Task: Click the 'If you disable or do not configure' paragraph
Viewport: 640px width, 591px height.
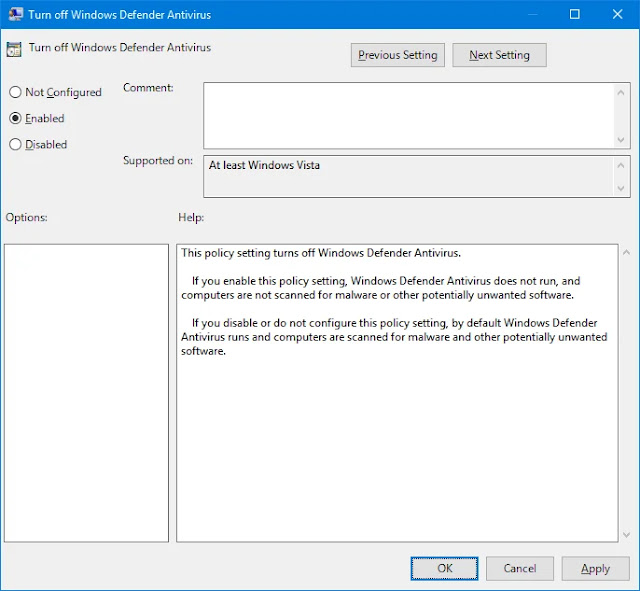Action: [394, 337]
